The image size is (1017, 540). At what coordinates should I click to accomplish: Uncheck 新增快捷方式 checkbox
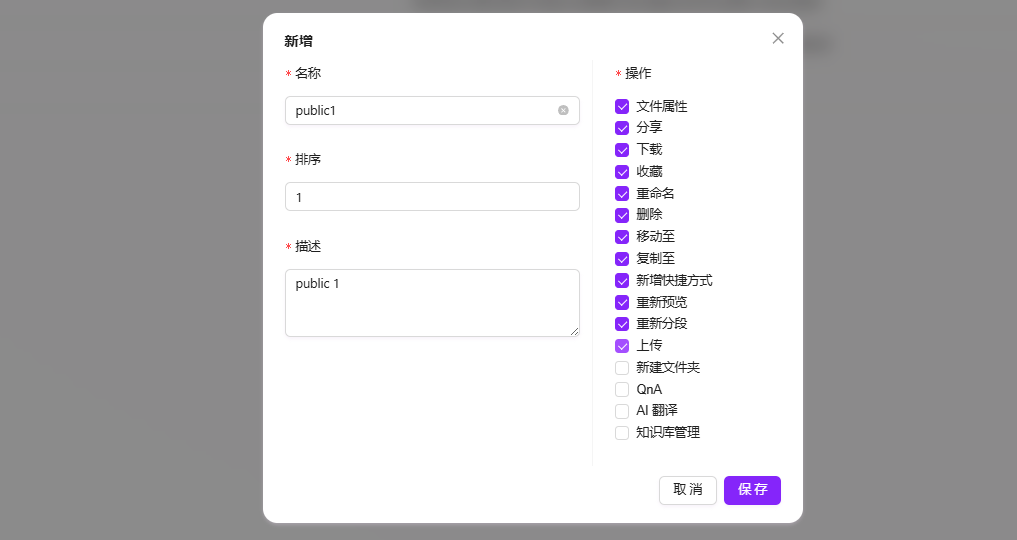coord(622,281)
